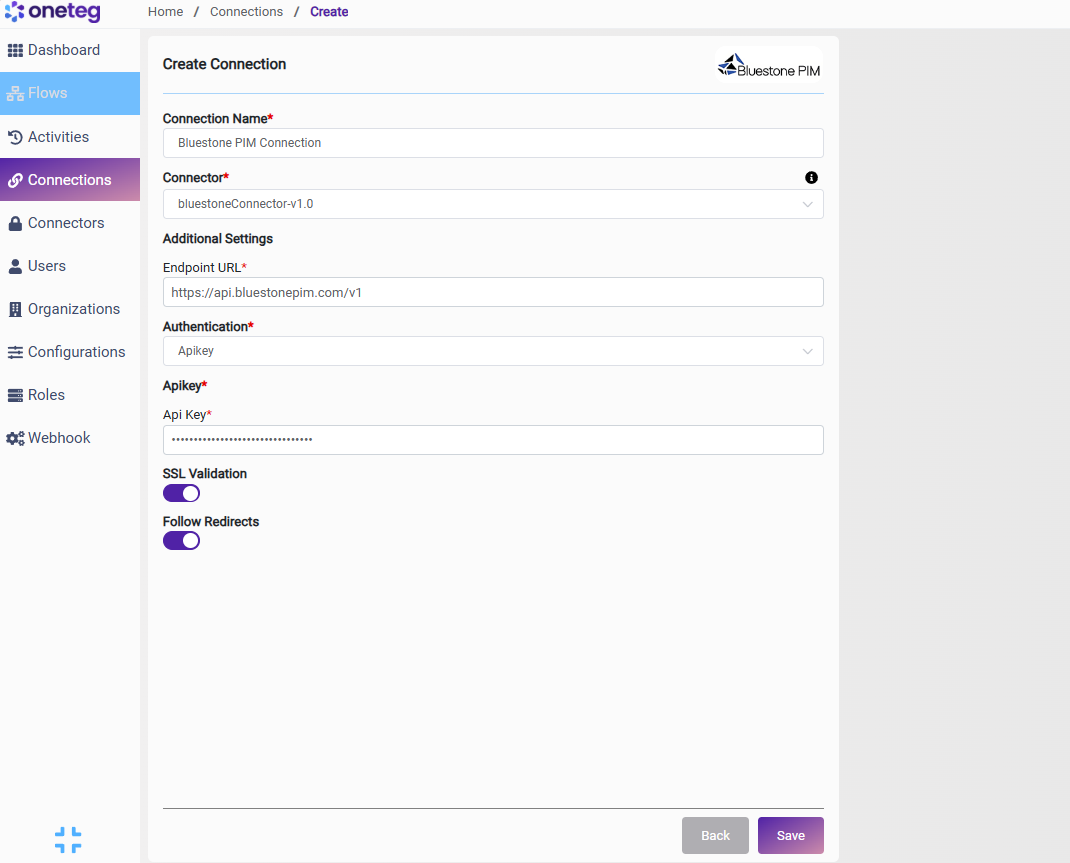1070x863 pixels.
Task: Click the SSL Validation label
Action: point(205,473)
